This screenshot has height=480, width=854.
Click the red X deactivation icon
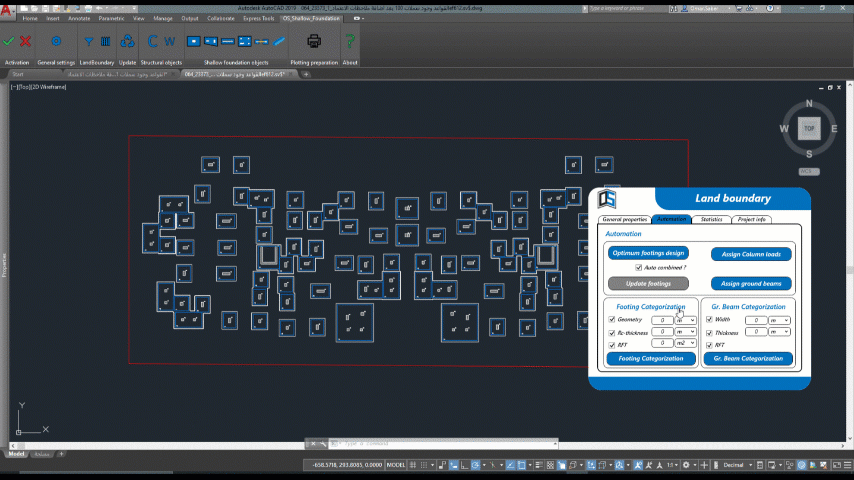(25, 42)
